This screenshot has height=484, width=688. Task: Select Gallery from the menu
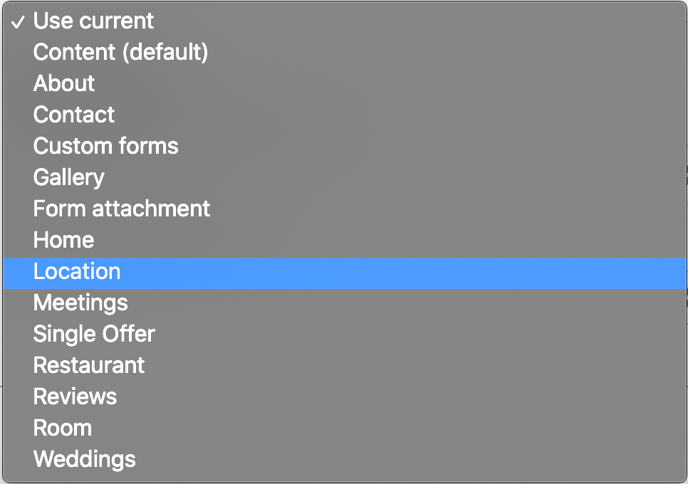(68, 177)
